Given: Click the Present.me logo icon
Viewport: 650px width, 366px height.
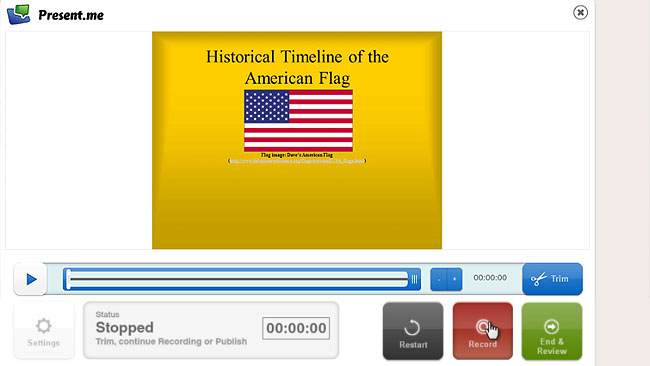Looking at the screenshot, I should (x=18, y=15).
